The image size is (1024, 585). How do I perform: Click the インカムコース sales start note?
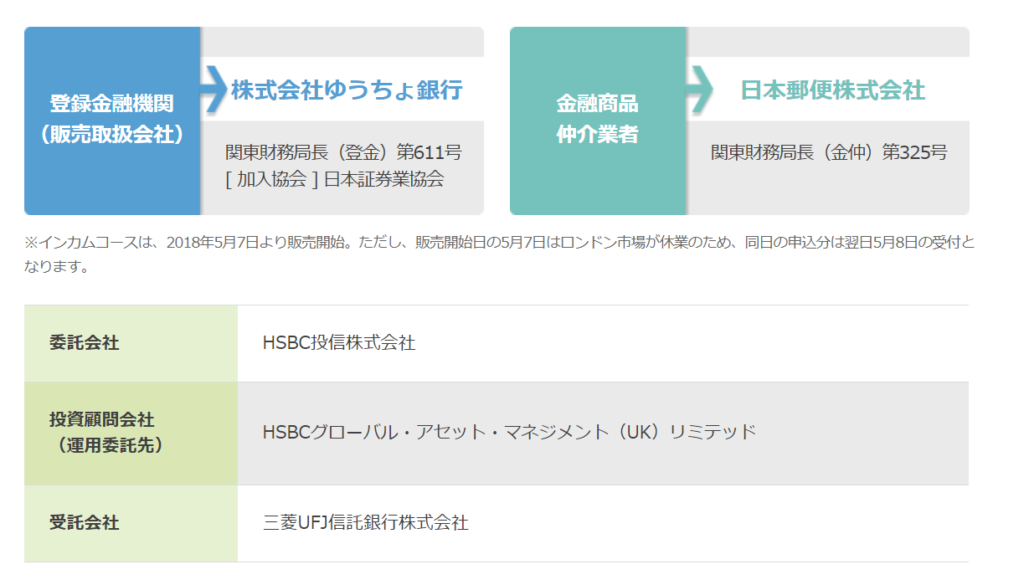pos(500,254)
